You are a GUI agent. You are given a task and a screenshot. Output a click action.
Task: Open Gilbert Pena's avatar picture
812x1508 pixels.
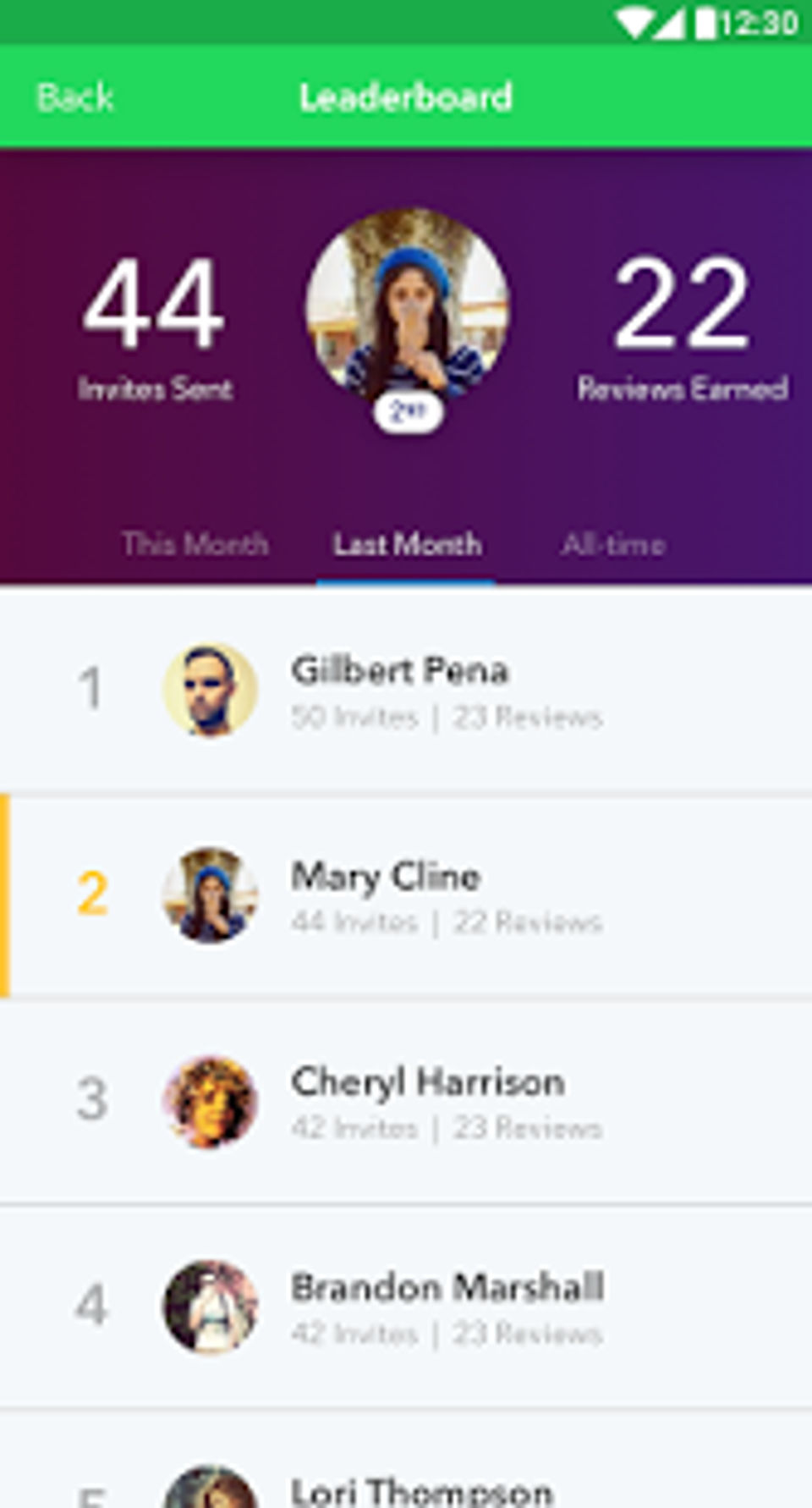tap(210, 690)
